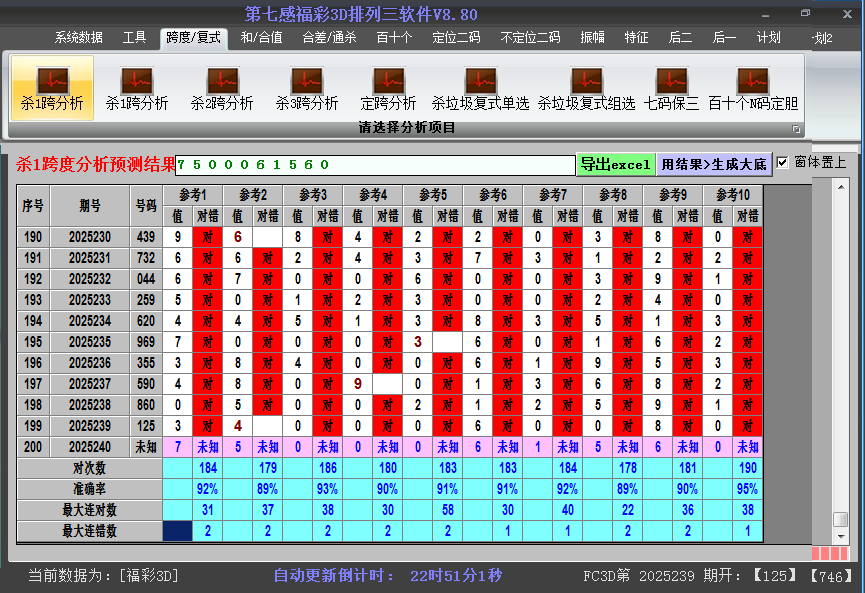Expand the 请选择分析项目 group launcher
This screenshot has height=593, width=865.
pos(797,129)
